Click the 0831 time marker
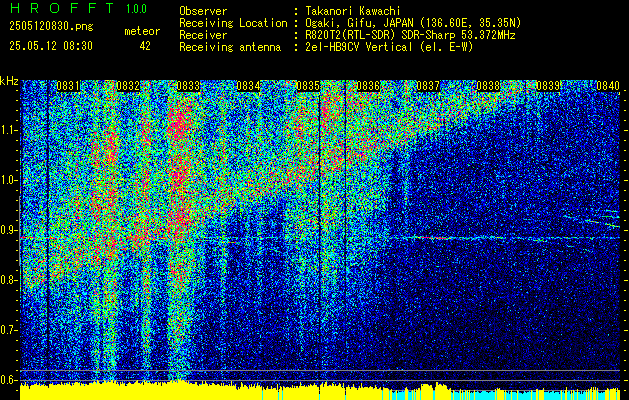 (68, 86)
